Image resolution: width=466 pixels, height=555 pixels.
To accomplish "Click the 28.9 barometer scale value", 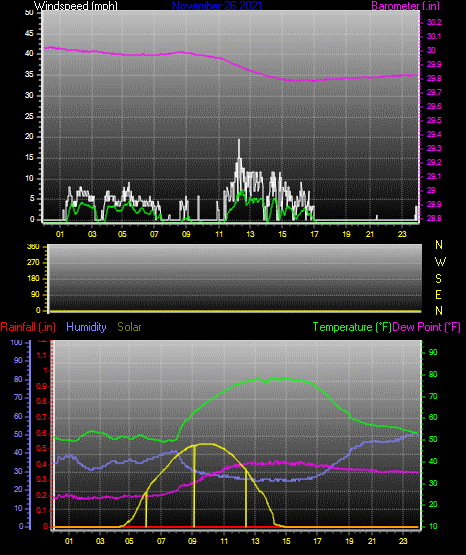I will (434, 205).
